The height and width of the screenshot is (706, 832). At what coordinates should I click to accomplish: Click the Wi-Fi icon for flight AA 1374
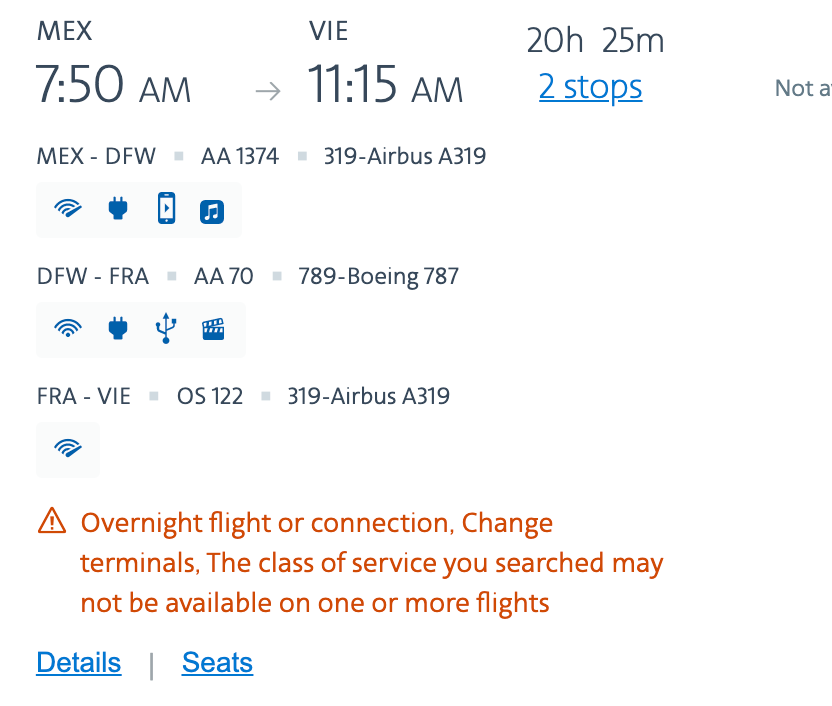tap(68, 208)
